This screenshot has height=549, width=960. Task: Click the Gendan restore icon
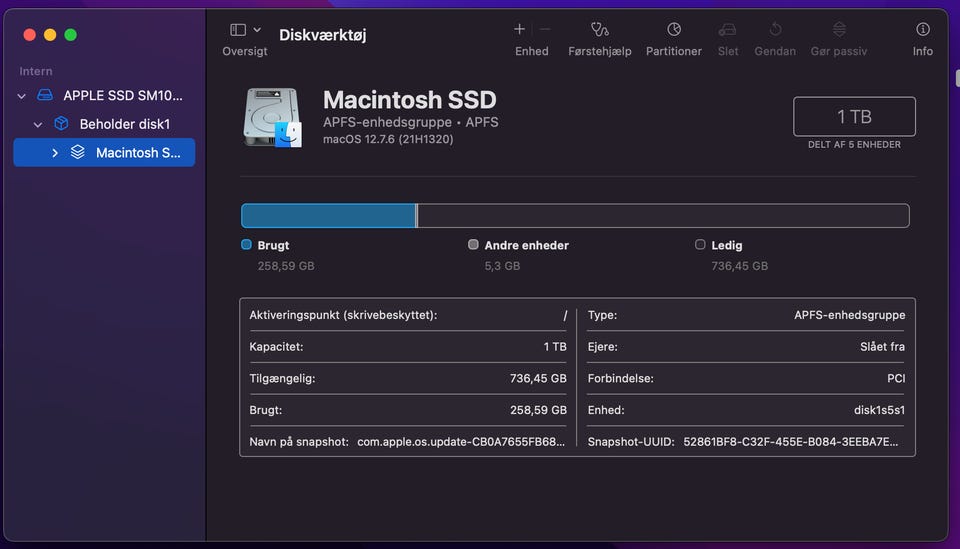coord(775,30)
